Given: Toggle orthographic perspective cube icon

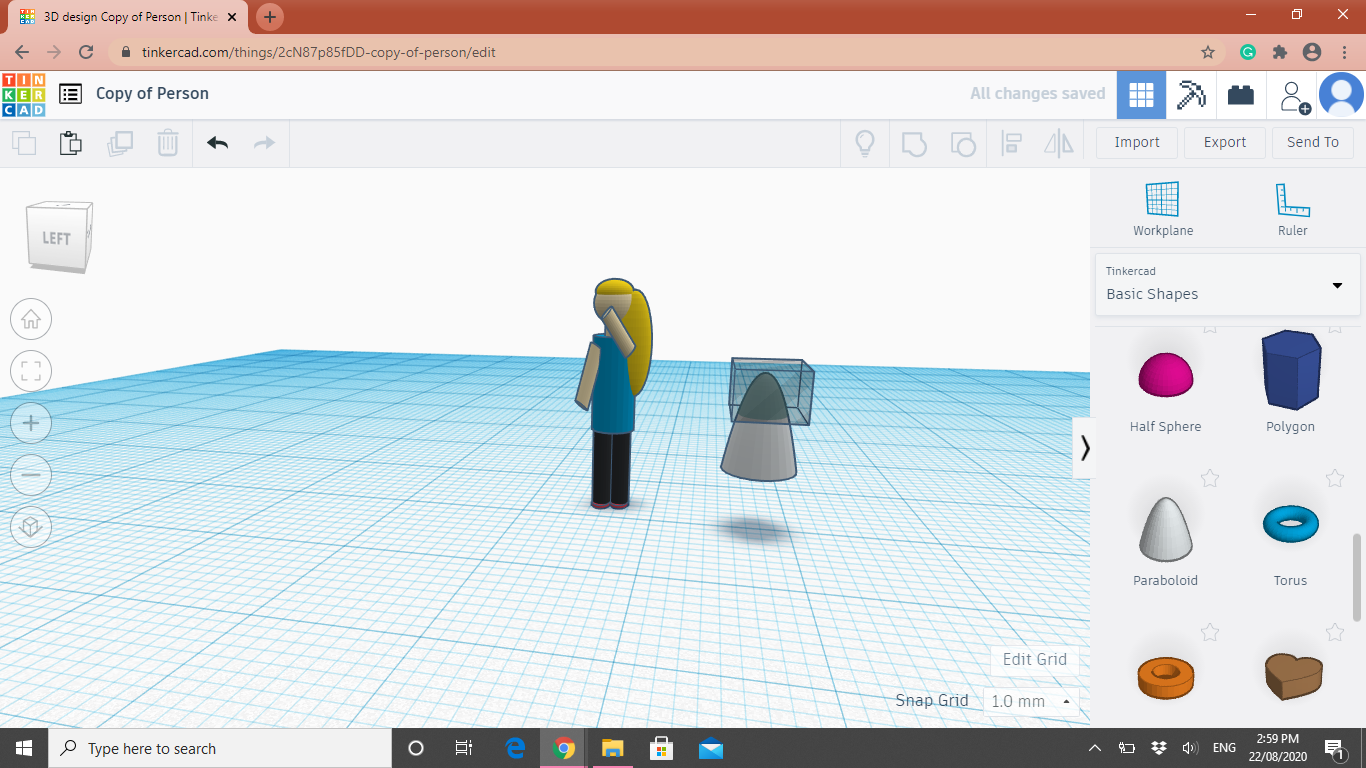Looking at the screenshot, I should [31, 527].
